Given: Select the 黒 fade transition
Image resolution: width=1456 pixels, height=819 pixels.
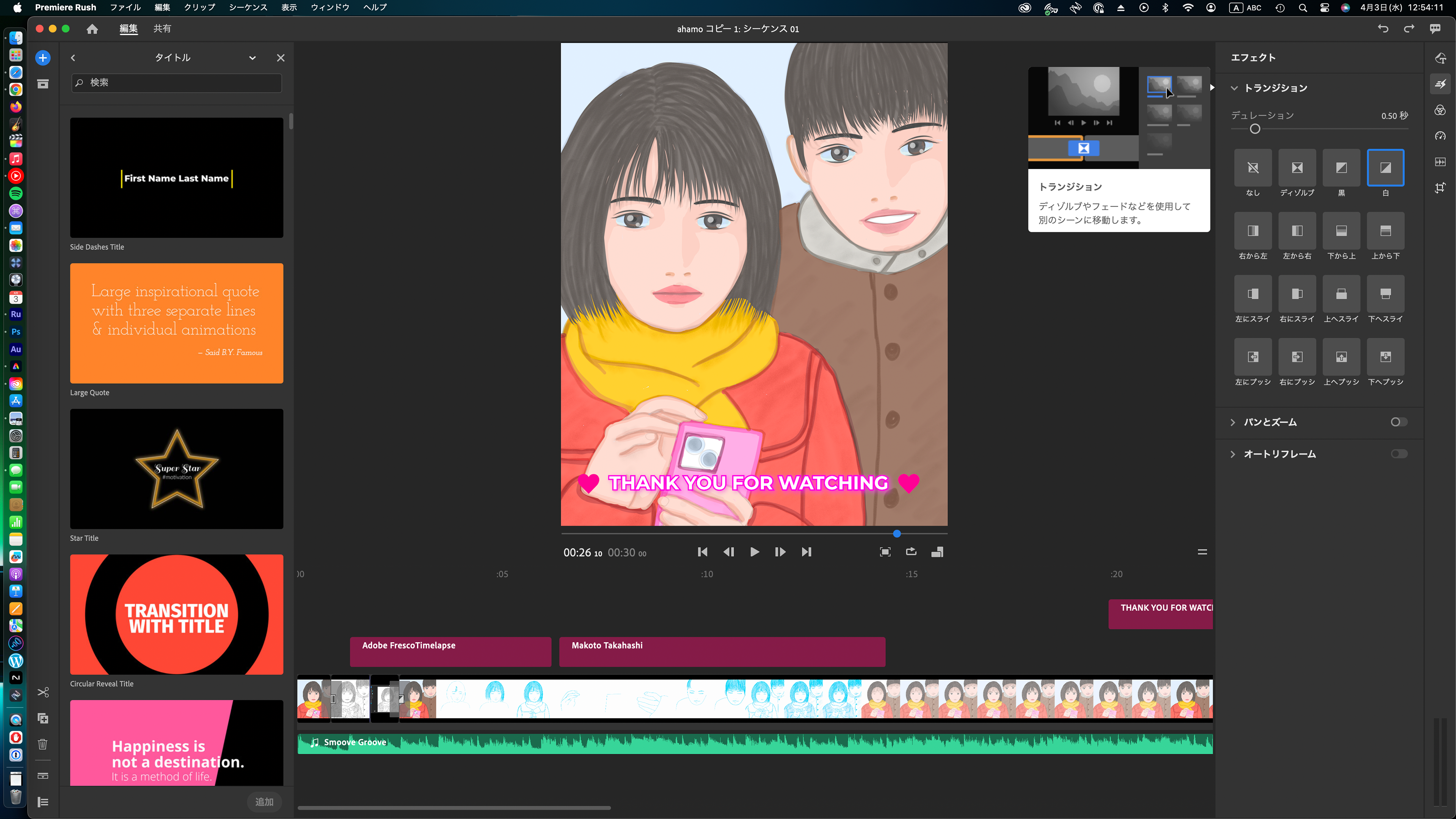Looking at the screenshot, I should tap(1341, 168).
